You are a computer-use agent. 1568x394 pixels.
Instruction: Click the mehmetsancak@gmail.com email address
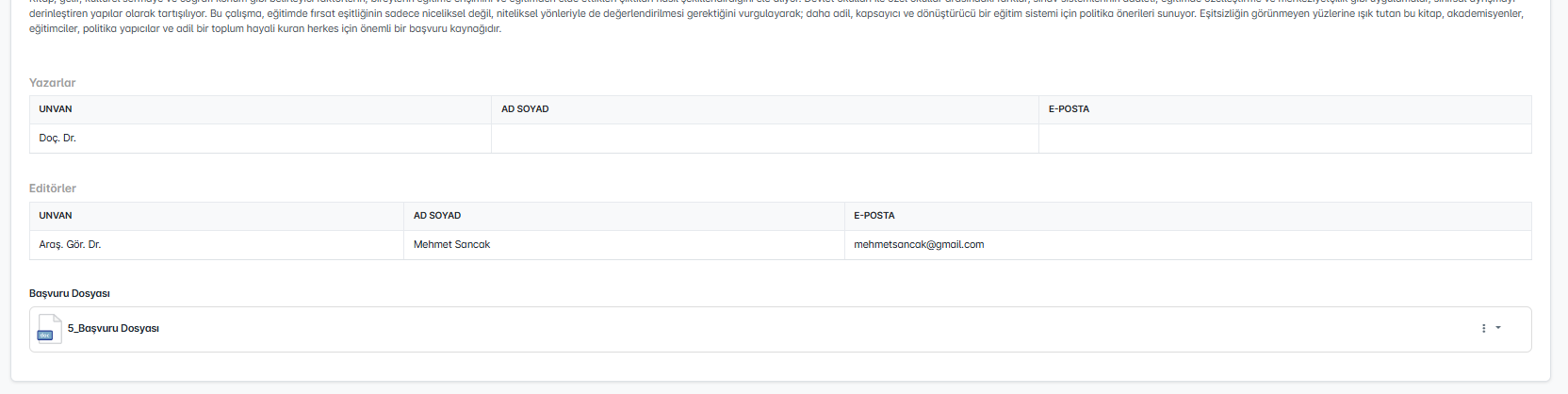pos(919,245)
